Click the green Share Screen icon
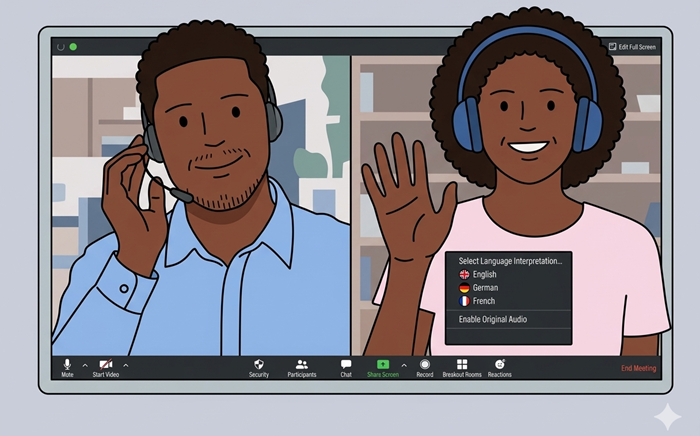Screen dimensions: 700x436 click(x=383, y=365)
